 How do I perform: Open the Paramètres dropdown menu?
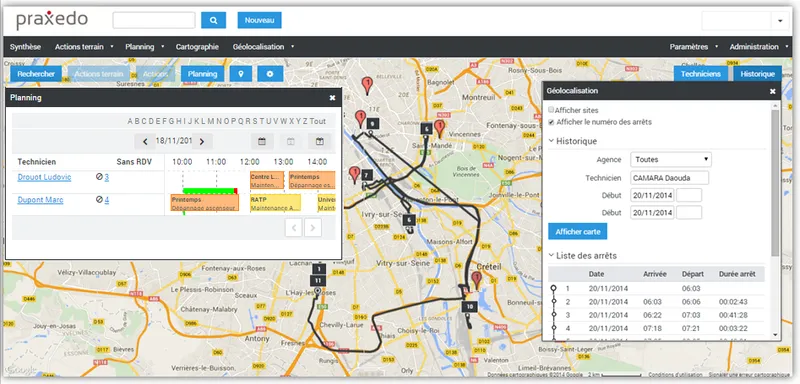pos(693,46)
